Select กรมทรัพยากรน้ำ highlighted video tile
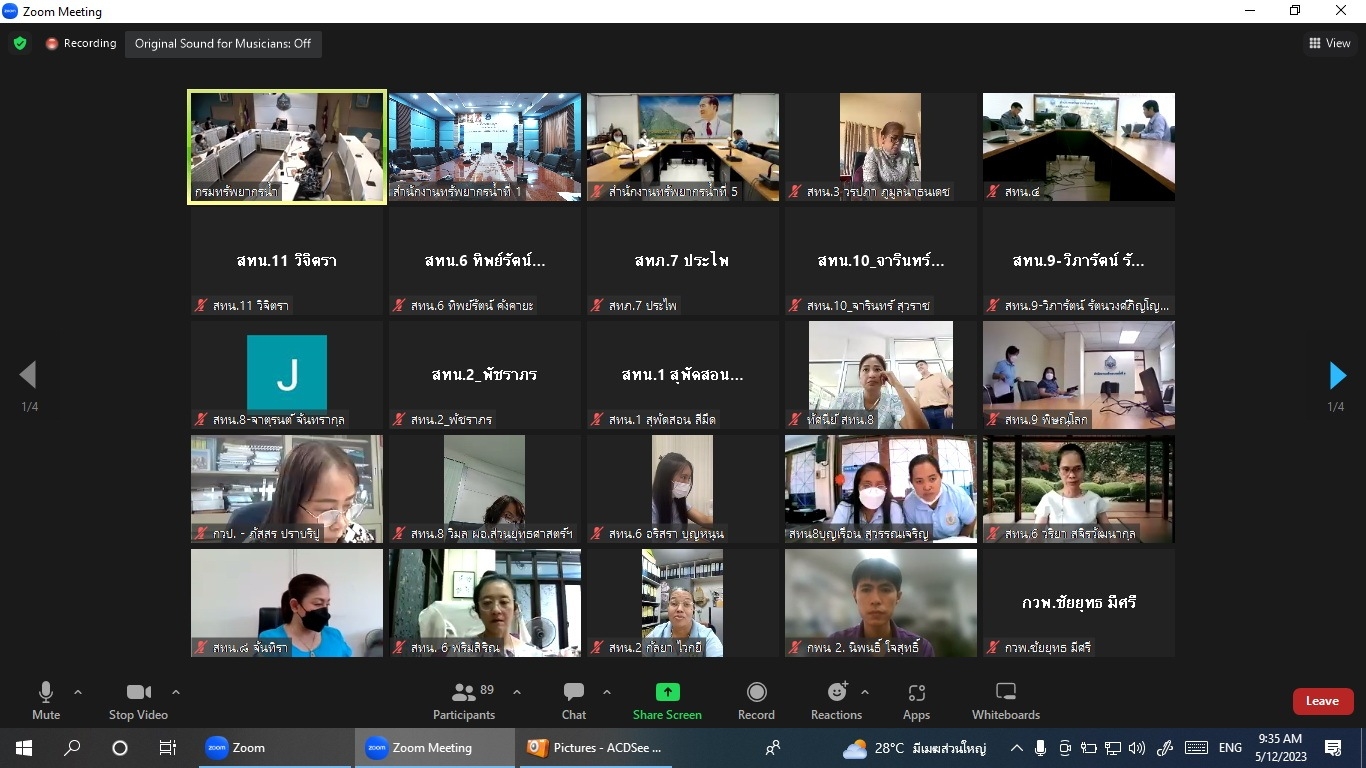The width and height of the screenshot is (1366, 768). 287,147
